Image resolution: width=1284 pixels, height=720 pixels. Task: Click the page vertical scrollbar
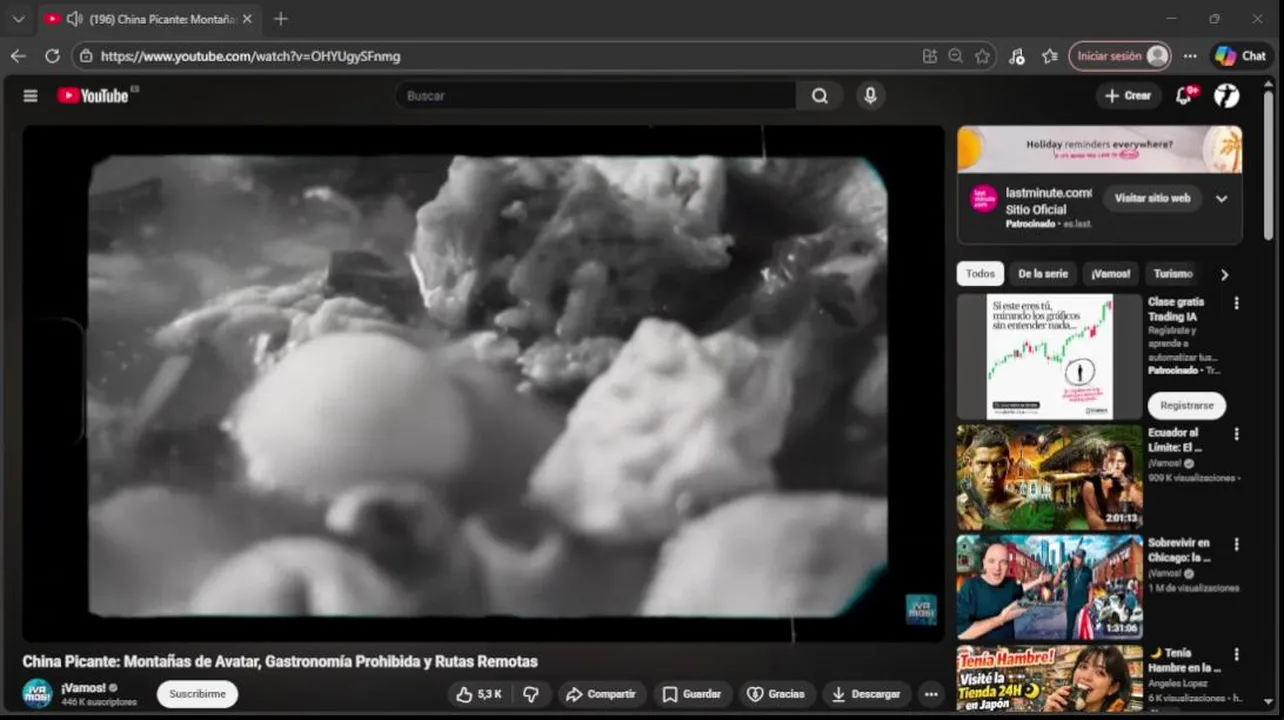[x=1269, y=165]
